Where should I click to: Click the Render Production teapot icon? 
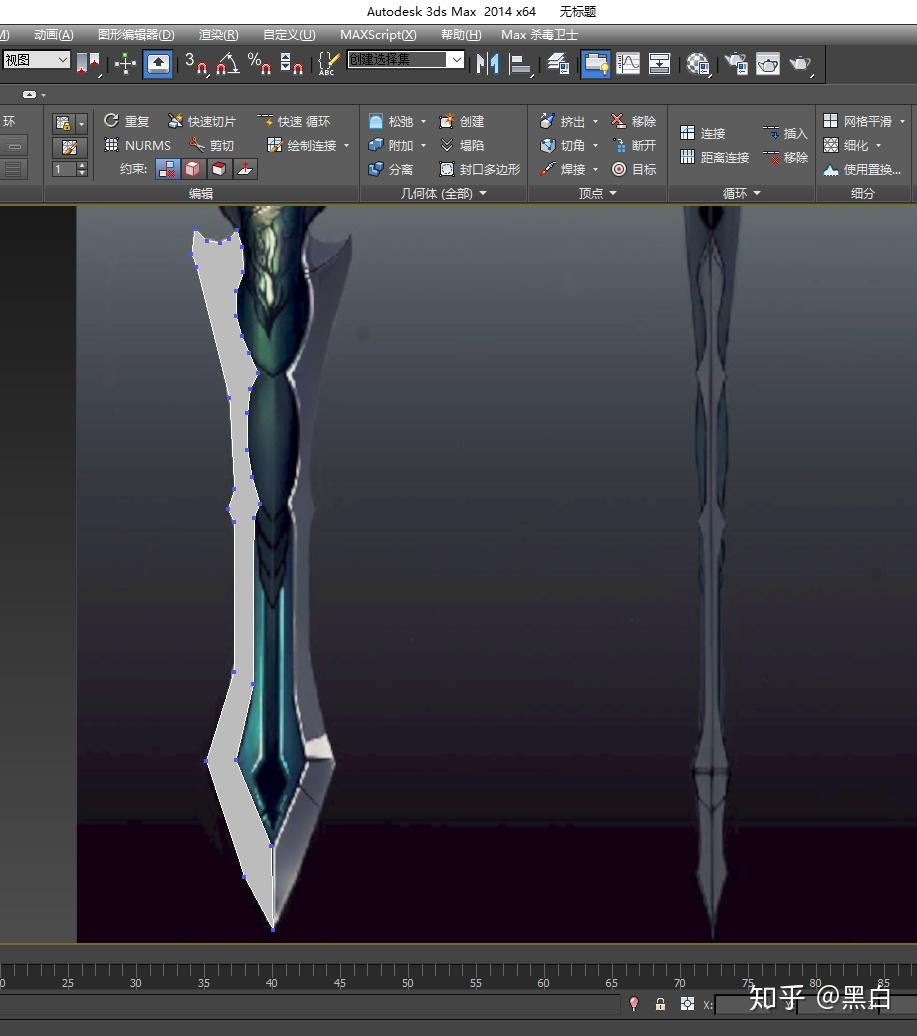(800, 63)
